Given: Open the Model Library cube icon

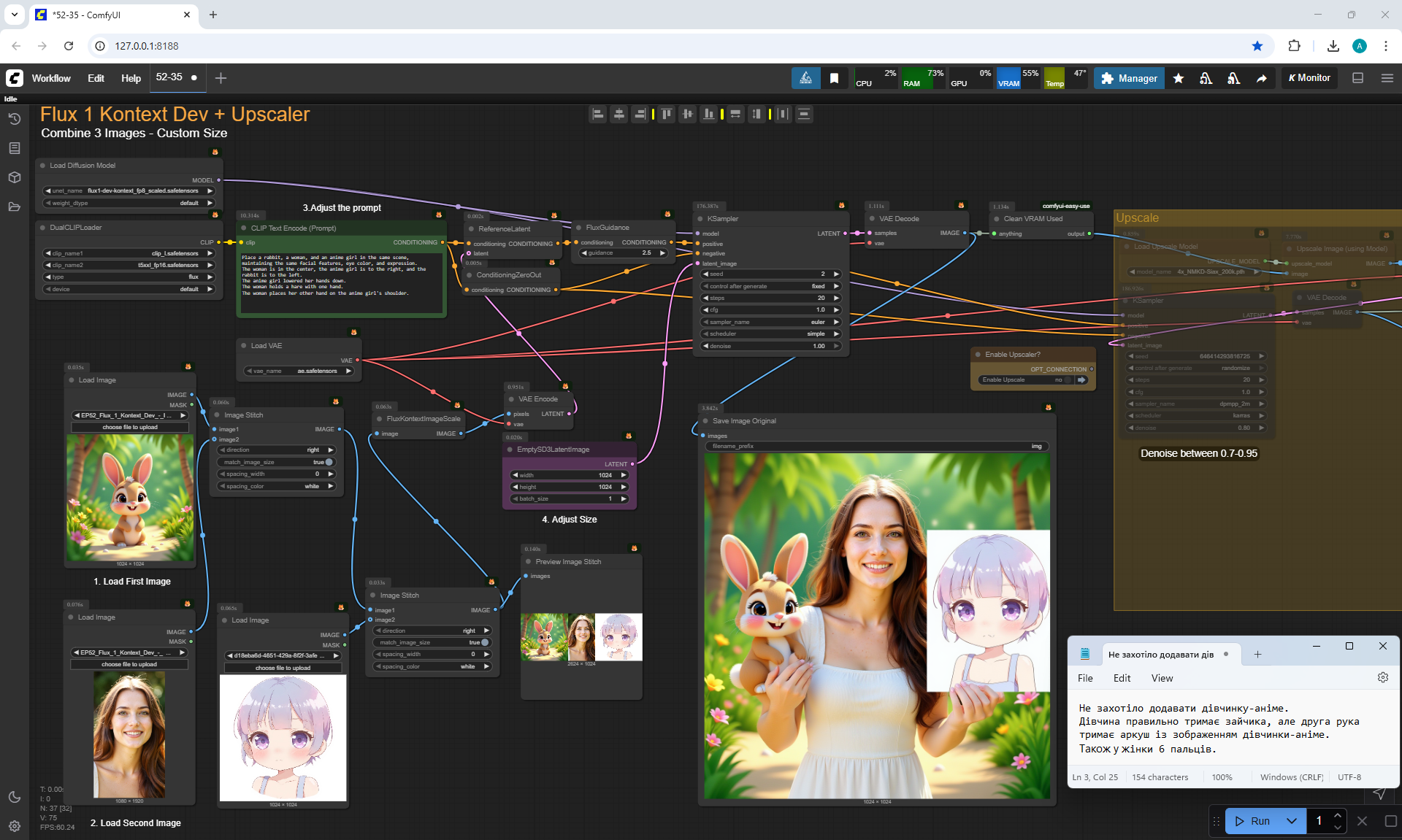Looking at the screenshot, I should pos(15,177).
